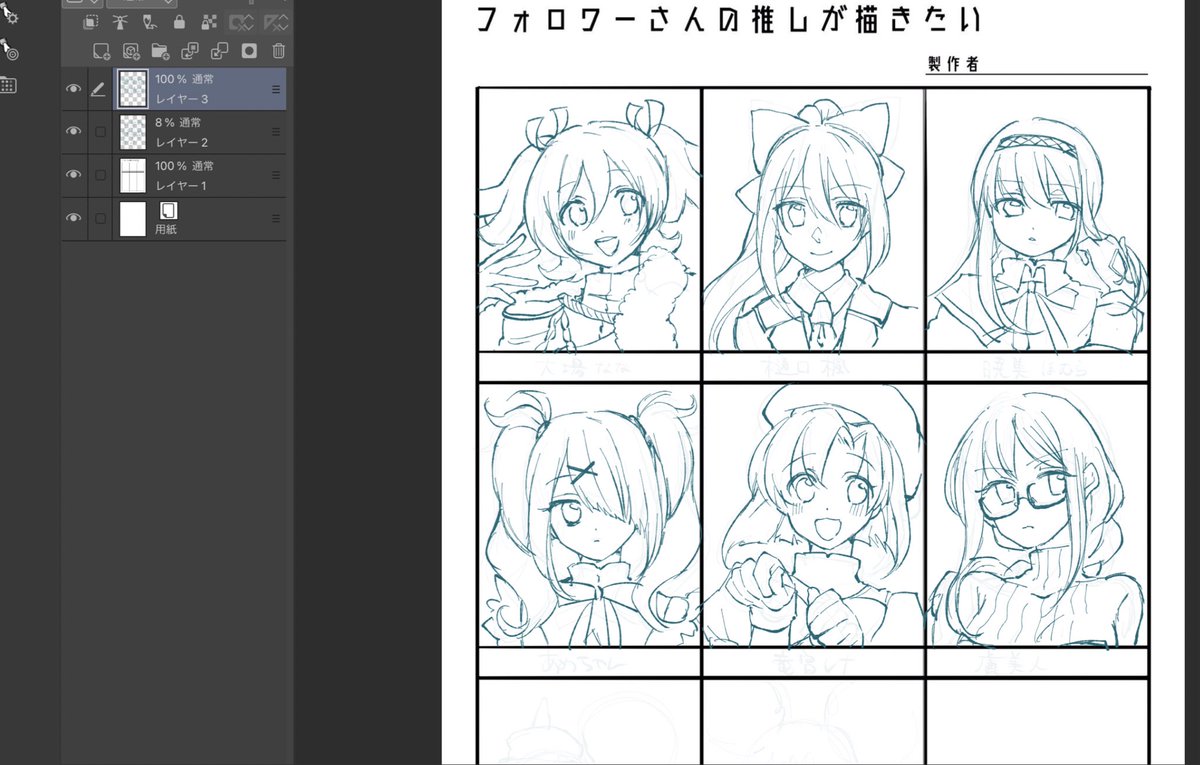Check the box beside 用紙 layer

coord(99,218)
